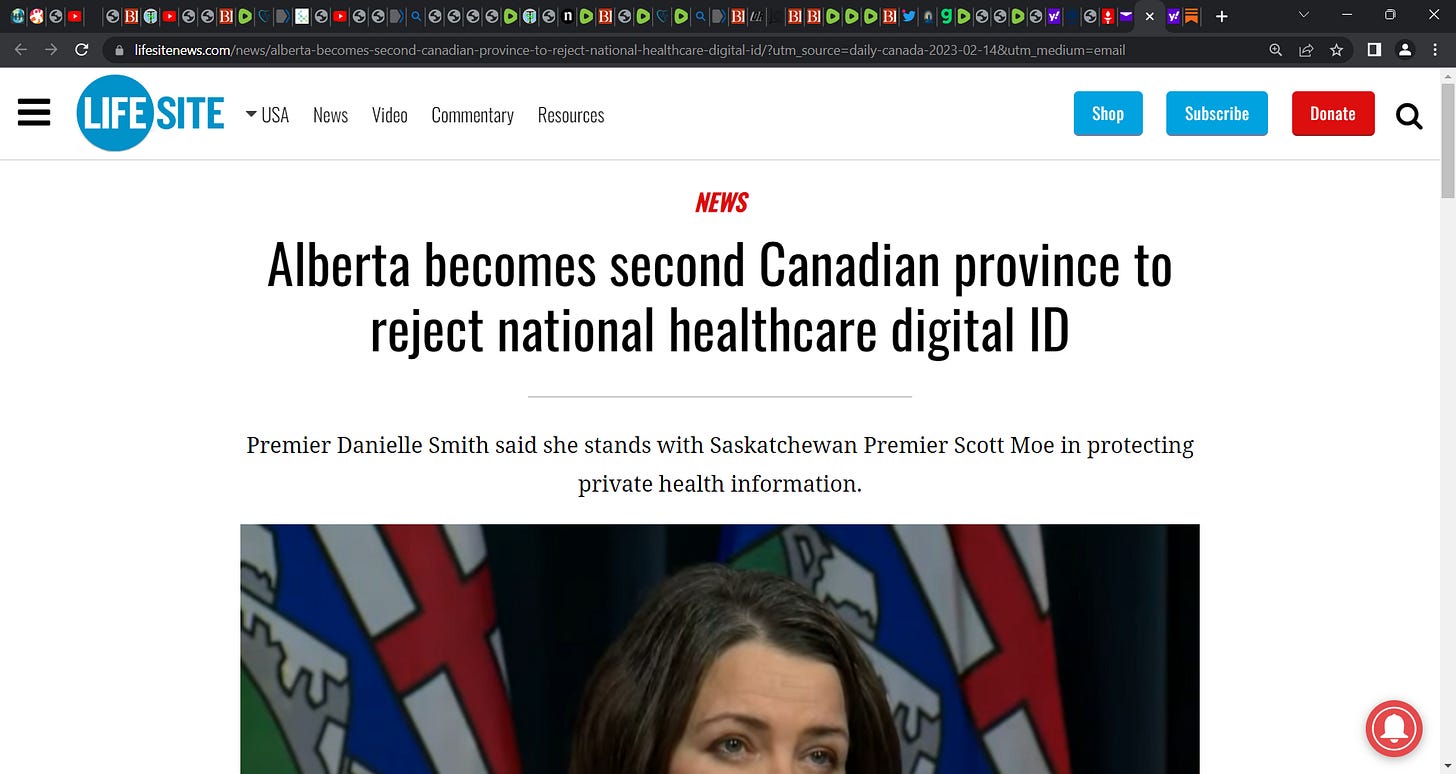Open the tab search chevron
1456x774 pixels.
click(1303, 15)
